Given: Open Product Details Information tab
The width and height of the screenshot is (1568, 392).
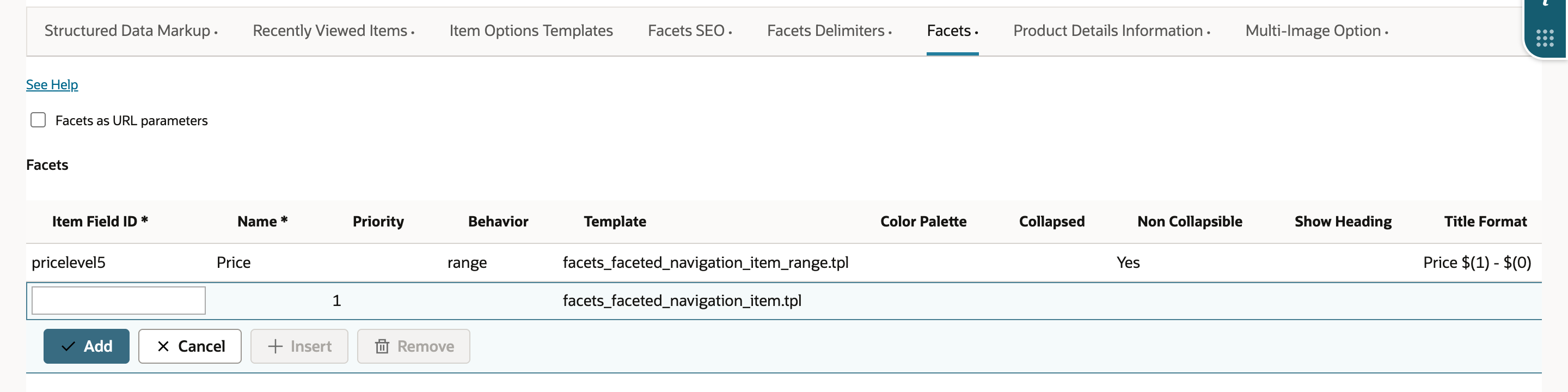Looking at the screenshot, I should (x=1111, y=31).
